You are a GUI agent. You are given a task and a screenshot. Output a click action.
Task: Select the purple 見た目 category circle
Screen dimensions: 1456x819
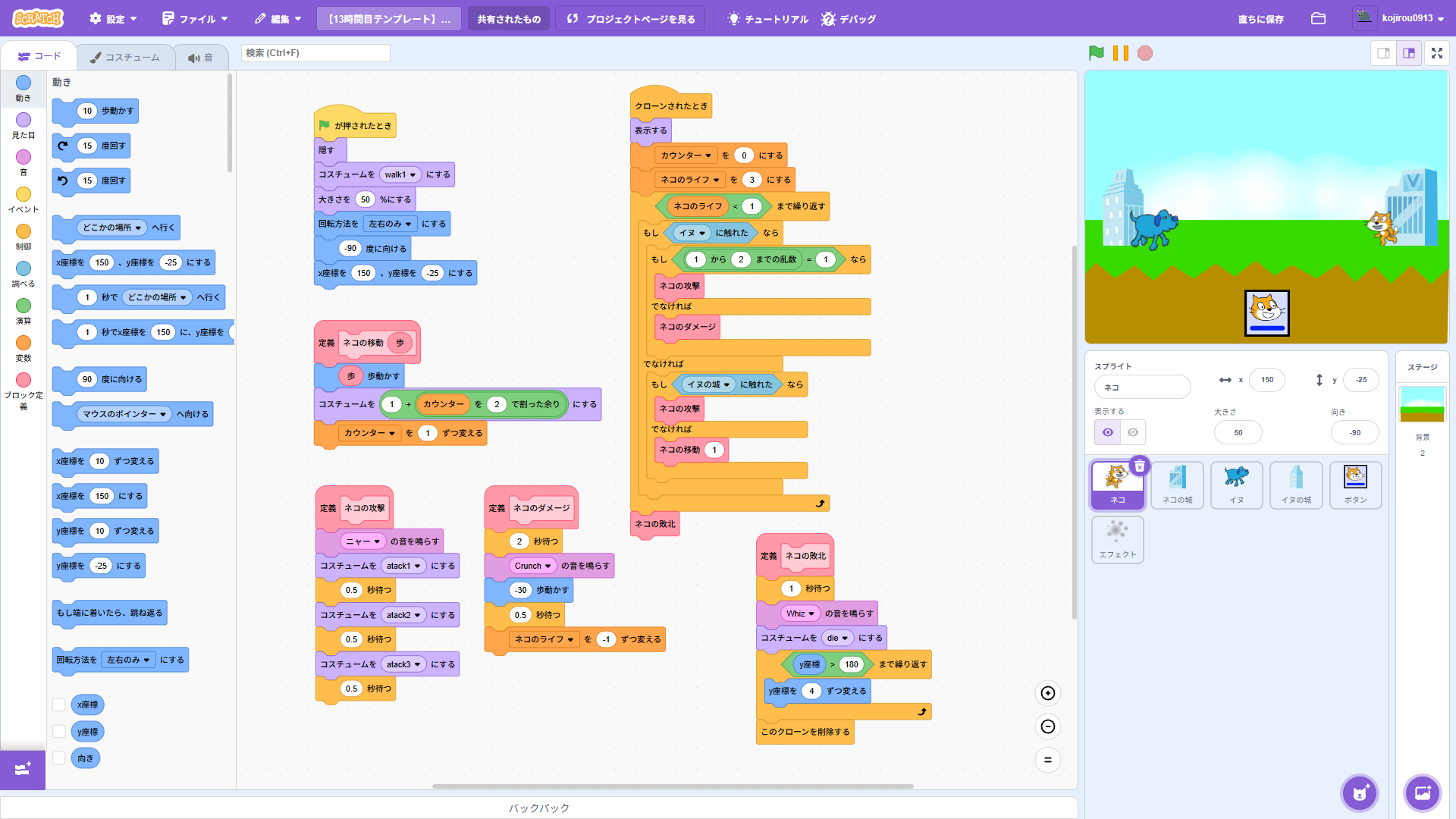coord(24,120)
